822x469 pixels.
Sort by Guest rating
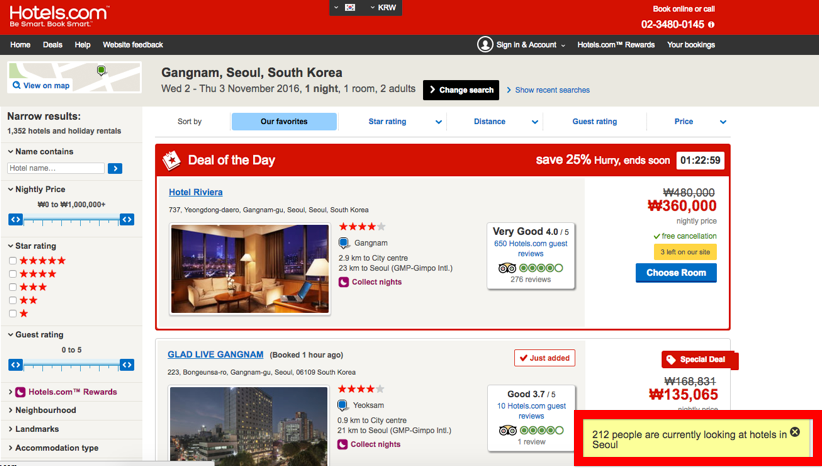[x=594, y=122]
